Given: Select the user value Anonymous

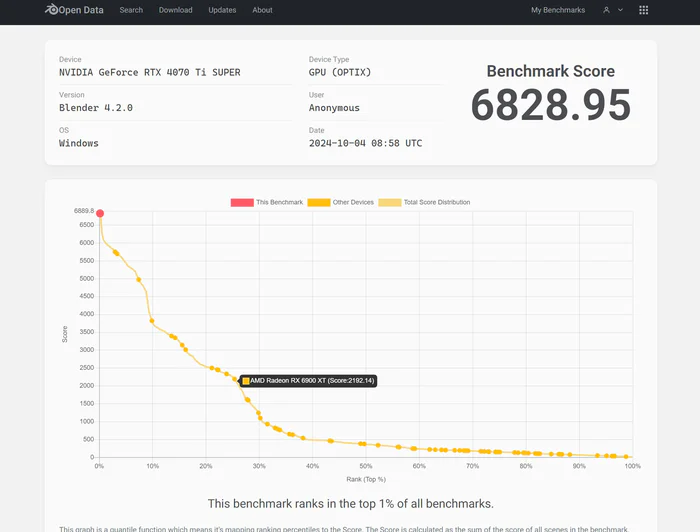Looking at the screenshot, I should [334, 108].
